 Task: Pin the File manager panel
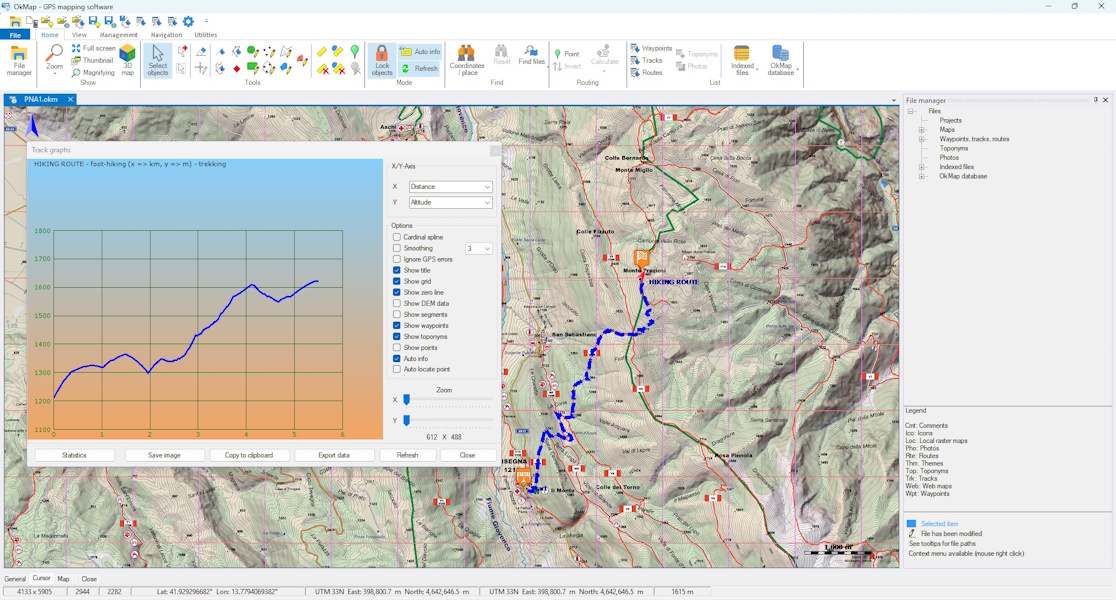pos(1095,100)
